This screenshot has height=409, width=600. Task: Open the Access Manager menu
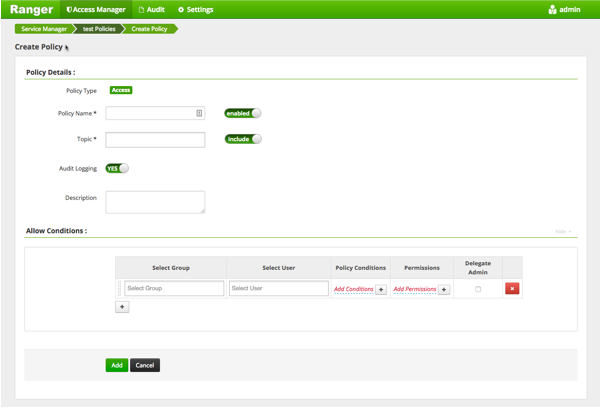tap(96, 9)
